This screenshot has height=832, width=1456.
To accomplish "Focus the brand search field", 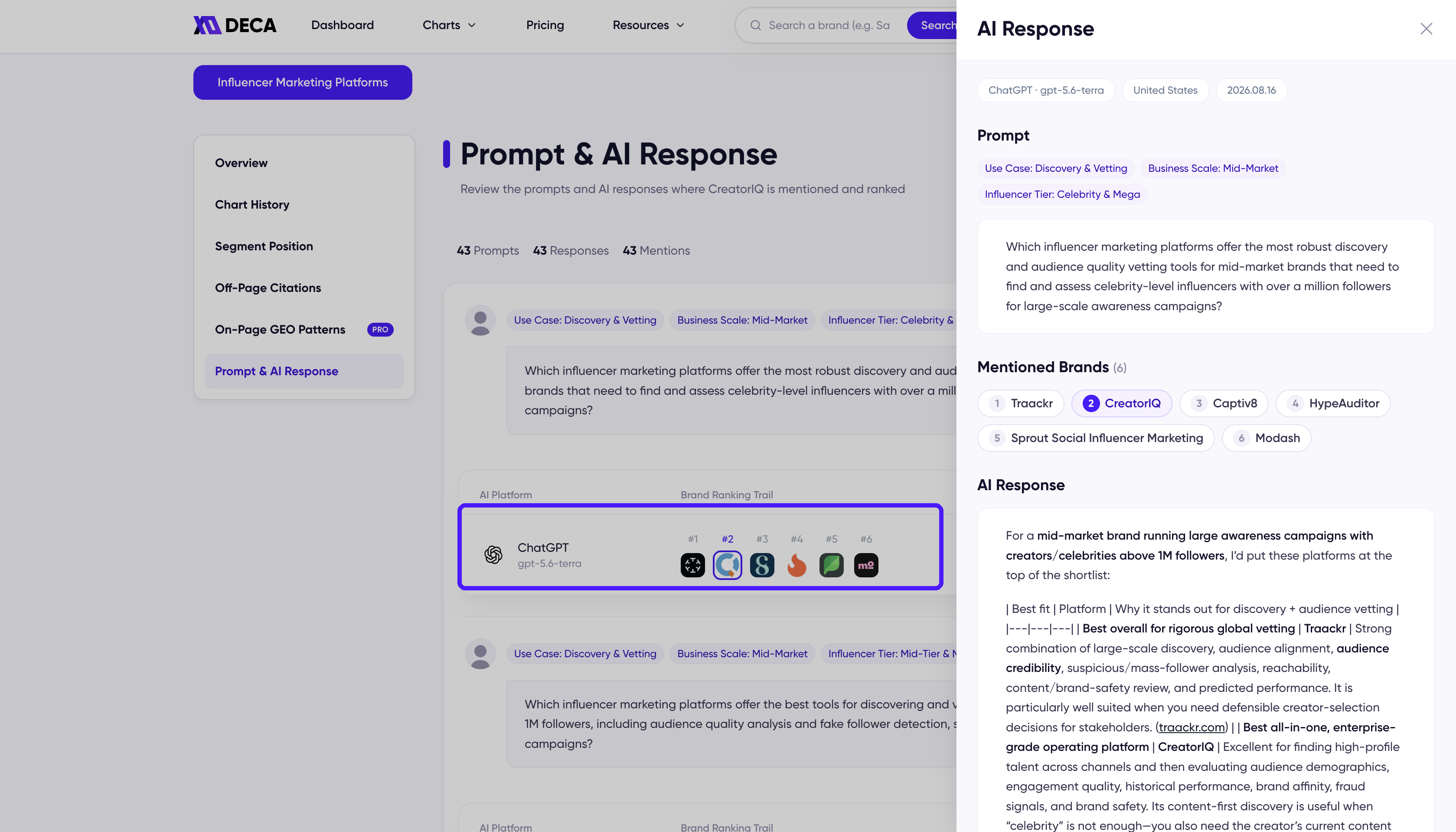I will click(829, 25).
